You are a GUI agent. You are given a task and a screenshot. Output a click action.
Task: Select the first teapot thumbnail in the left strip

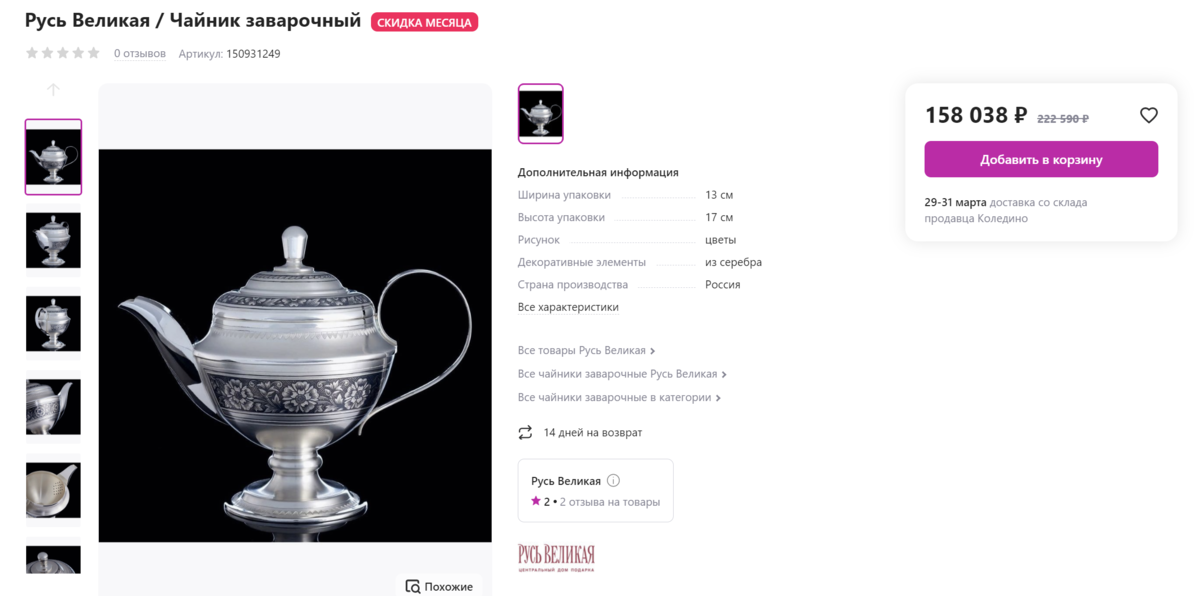coord(53,157)
